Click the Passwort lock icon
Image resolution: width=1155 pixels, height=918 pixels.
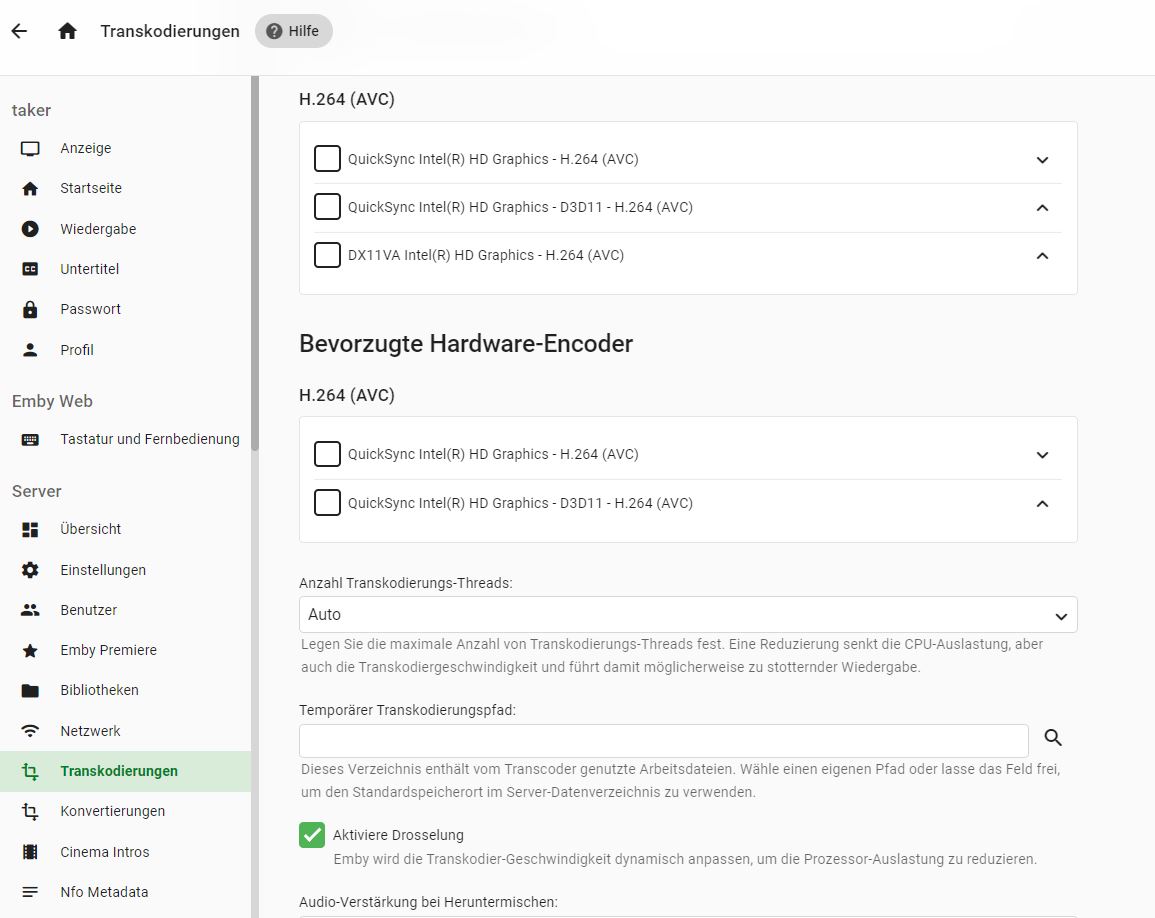(30, 309)
